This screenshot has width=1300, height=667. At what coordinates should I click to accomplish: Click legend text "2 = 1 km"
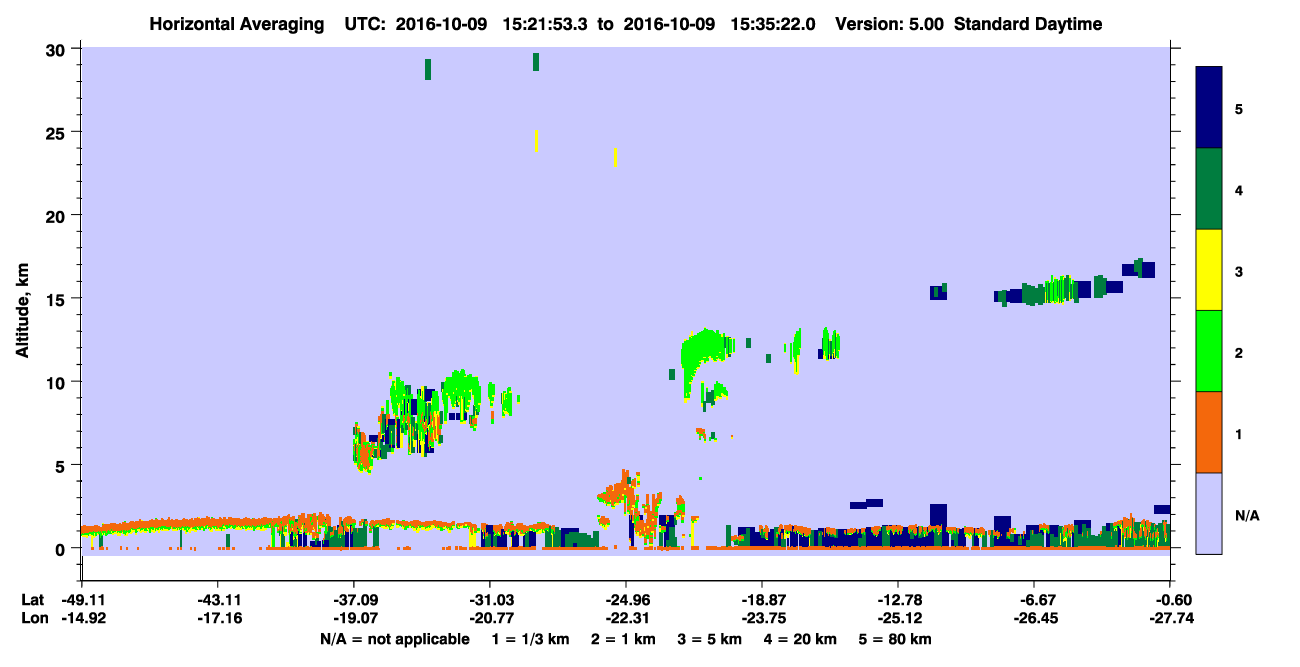(623, 639)
